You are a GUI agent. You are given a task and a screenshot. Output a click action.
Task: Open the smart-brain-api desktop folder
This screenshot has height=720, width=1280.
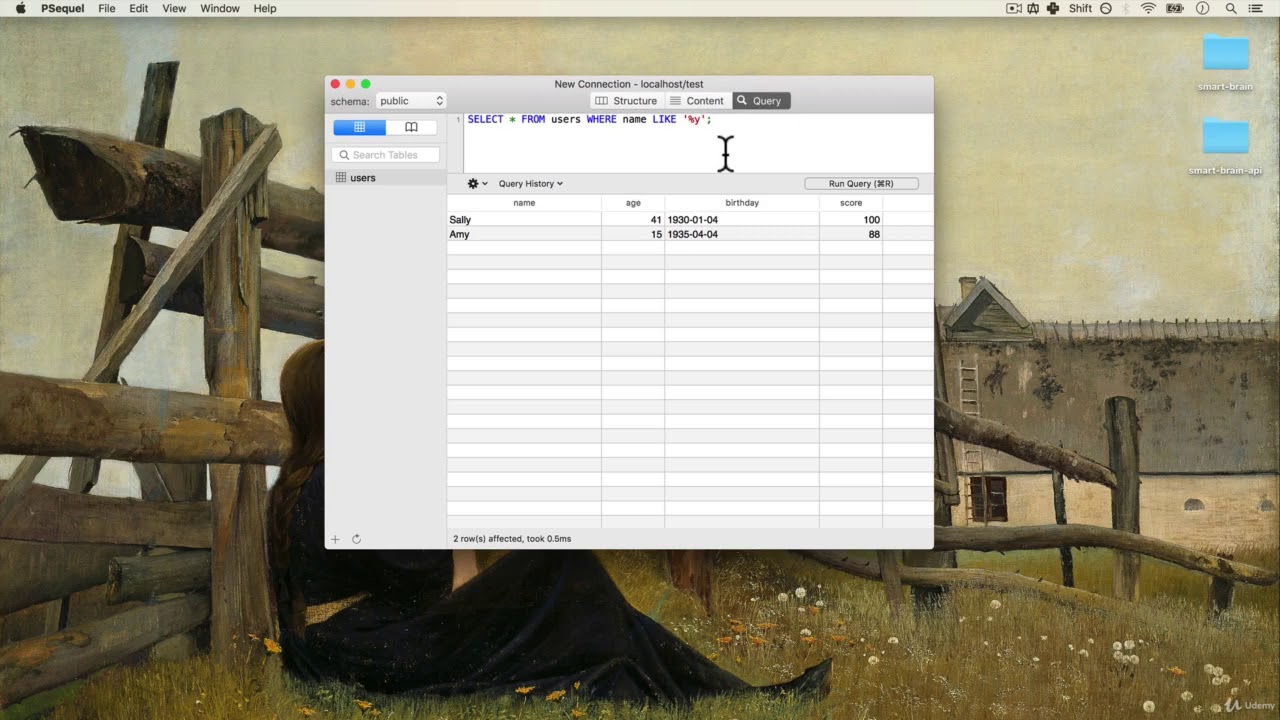tap(1225, 147)
